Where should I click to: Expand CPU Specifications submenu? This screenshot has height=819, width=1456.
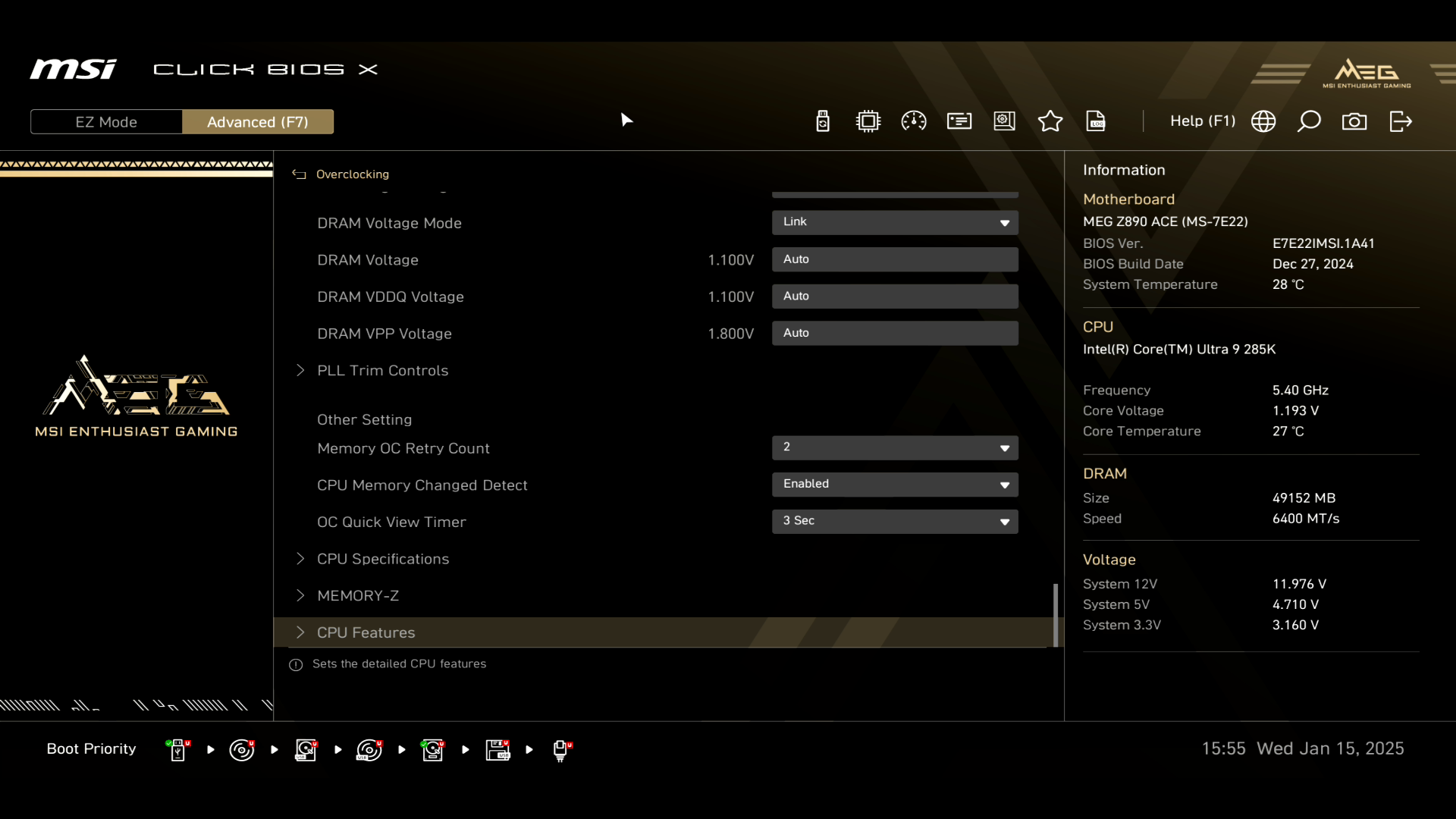383,559
